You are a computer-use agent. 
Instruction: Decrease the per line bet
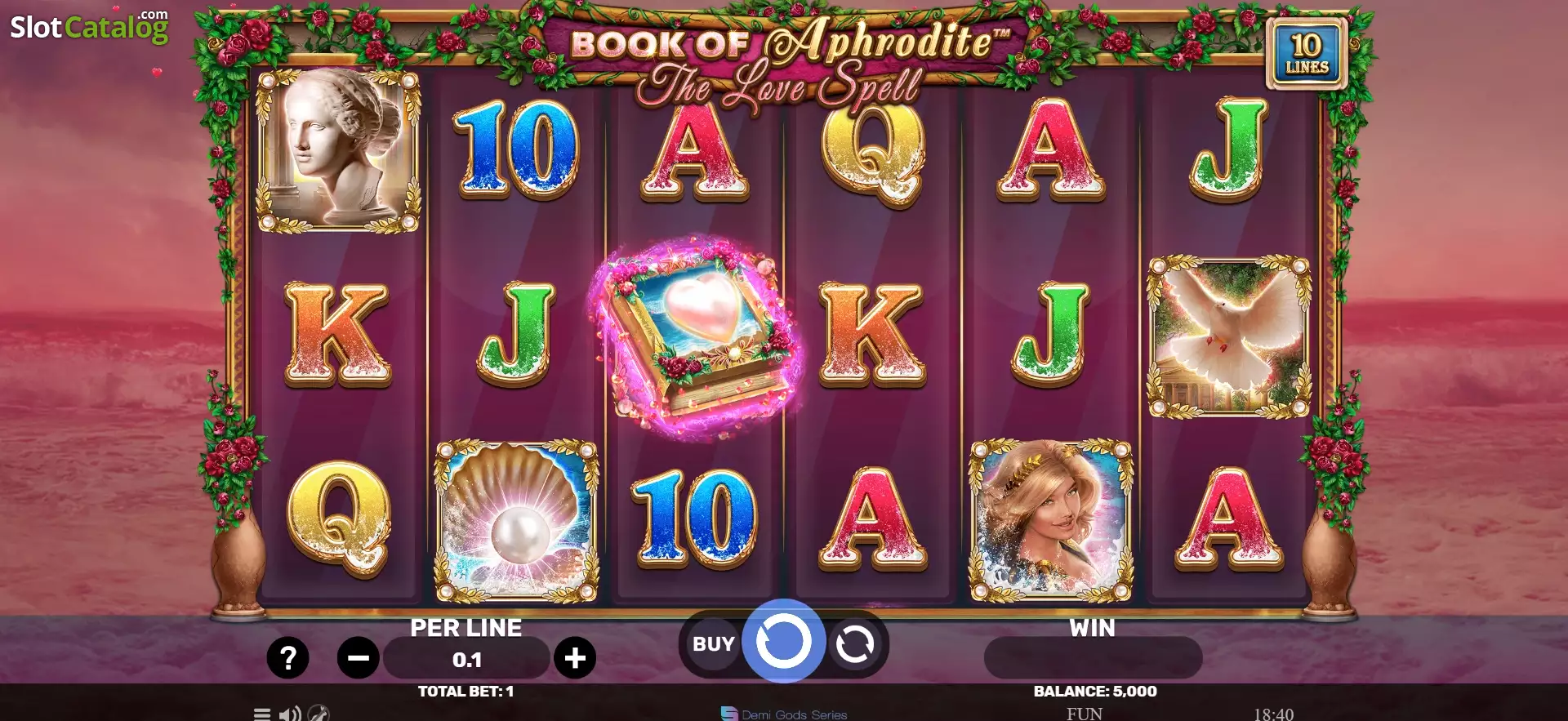click(x=358, y=657)
